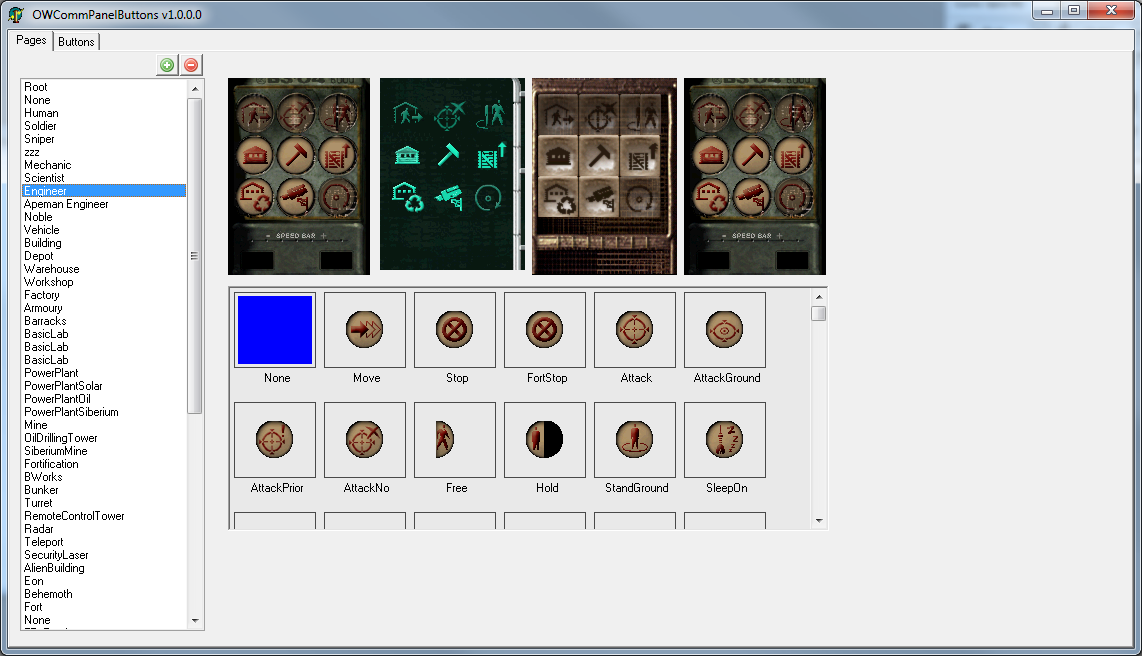Select the Attack crosshair icon
Viewport: 1142px width, 656px height.
pyautogui.click(x=635, y=330)
